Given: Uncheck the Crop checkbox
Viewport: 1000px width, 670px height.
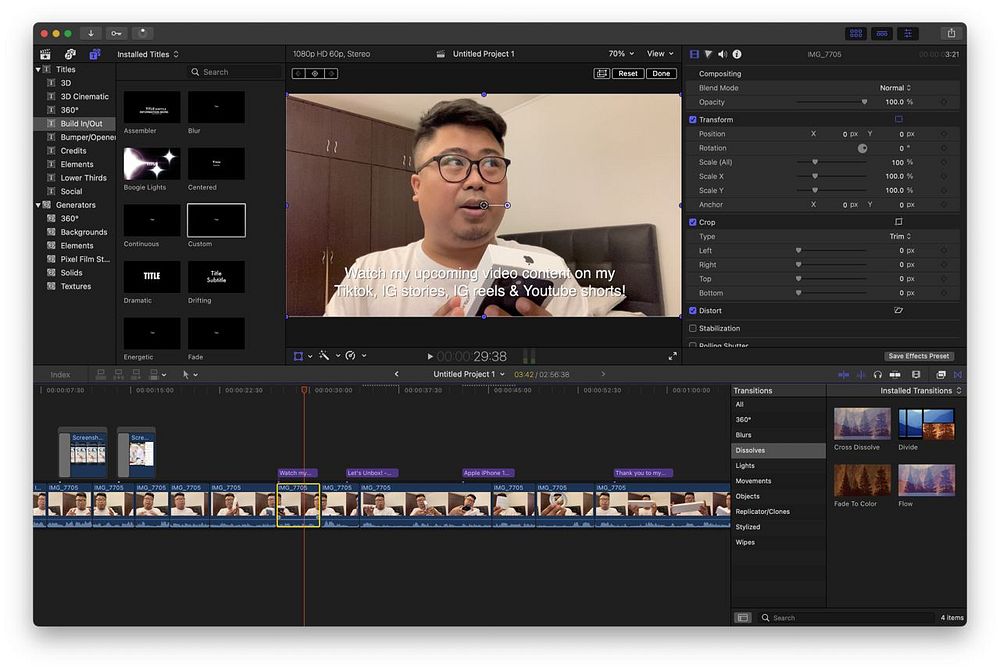Looking at the screenshot, I should click(693, 222).
